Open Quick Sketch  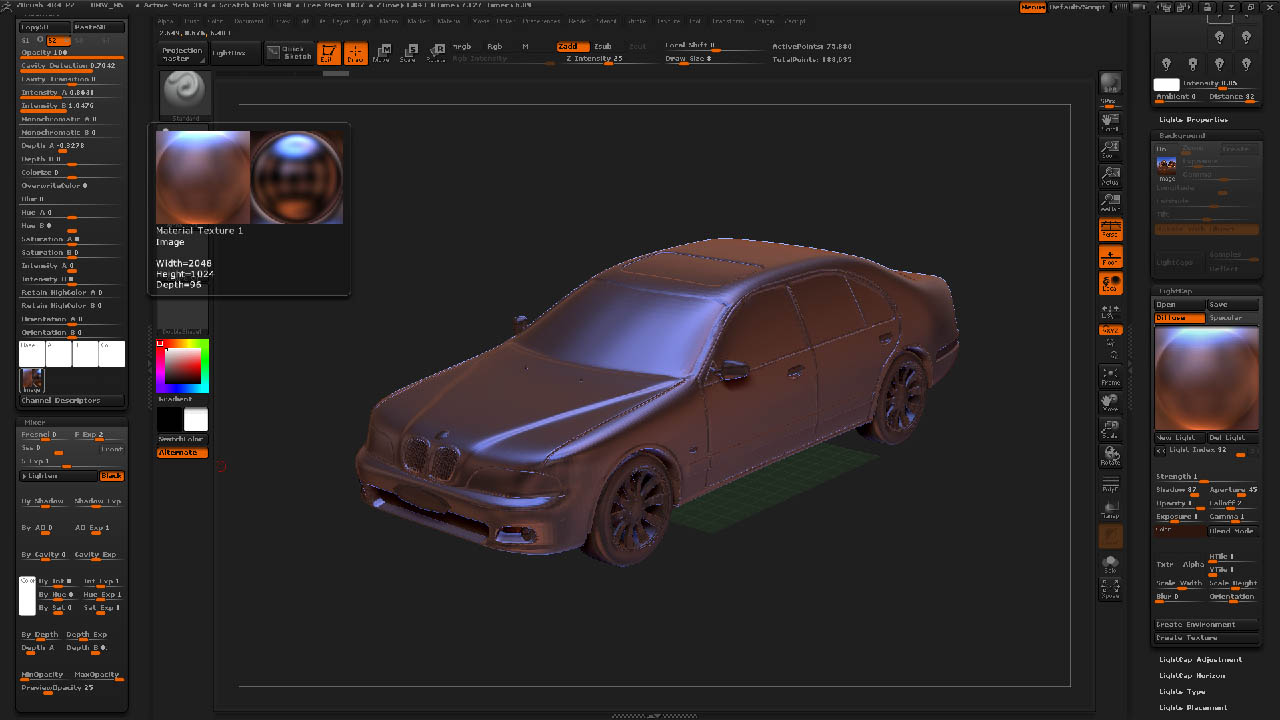(288, 53)
